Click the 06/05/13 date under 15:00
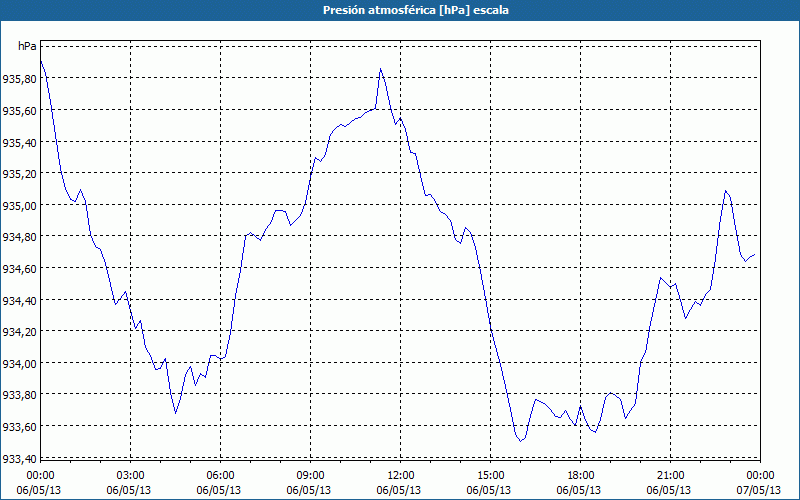Screen dimensions: 800x500 point(489,490)
